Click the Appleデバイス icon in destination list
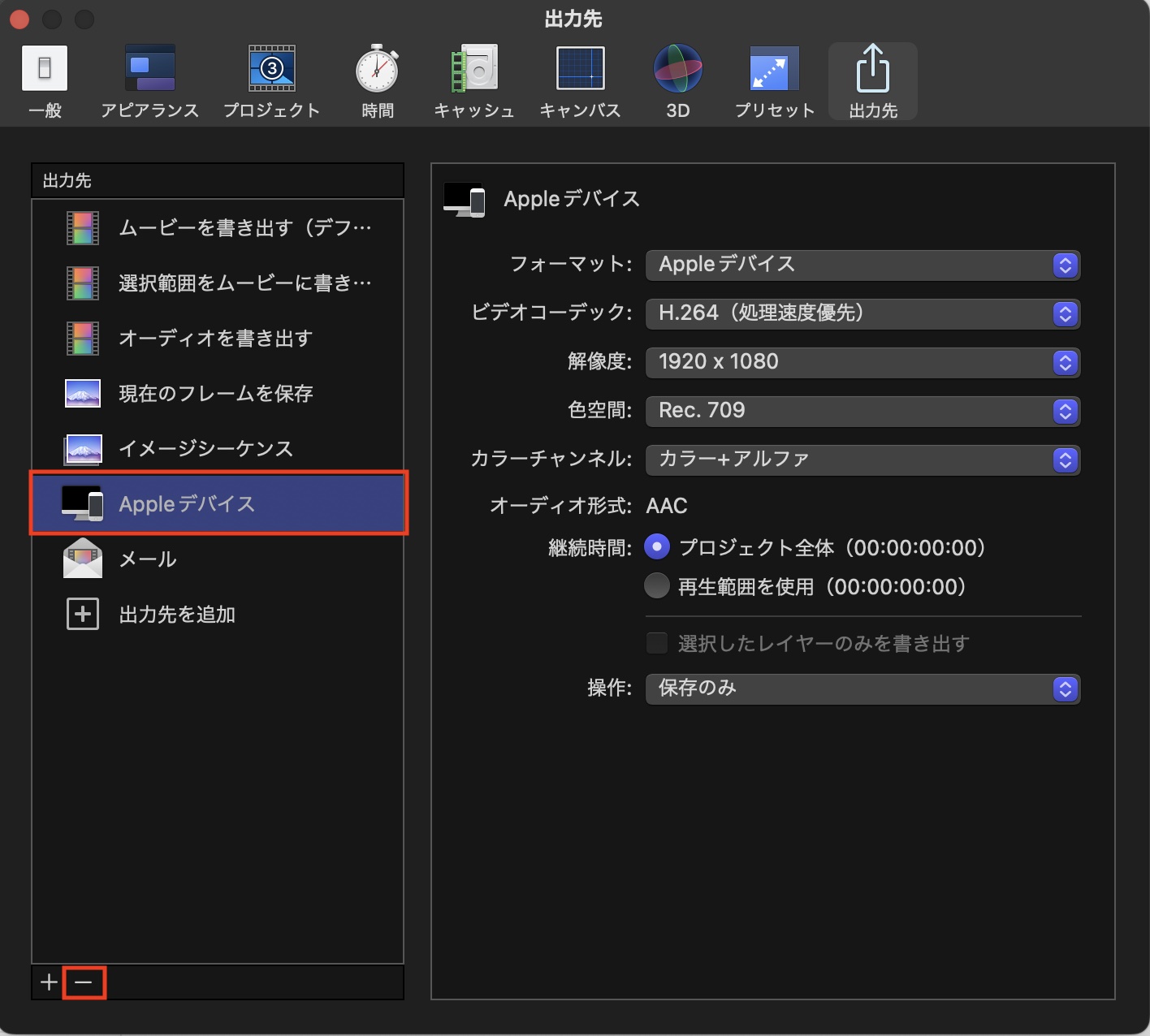This screenshot has width=1150, height=1036. pyautogui.click(x=83, y=504)
